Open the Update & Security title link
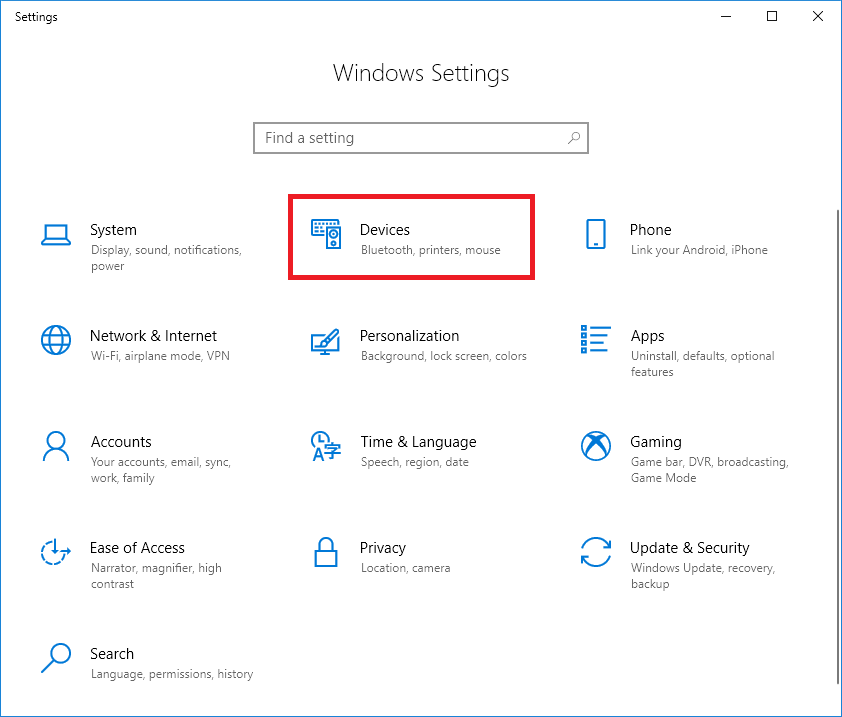This screenshot has height=717, width=842. (689, 548)
